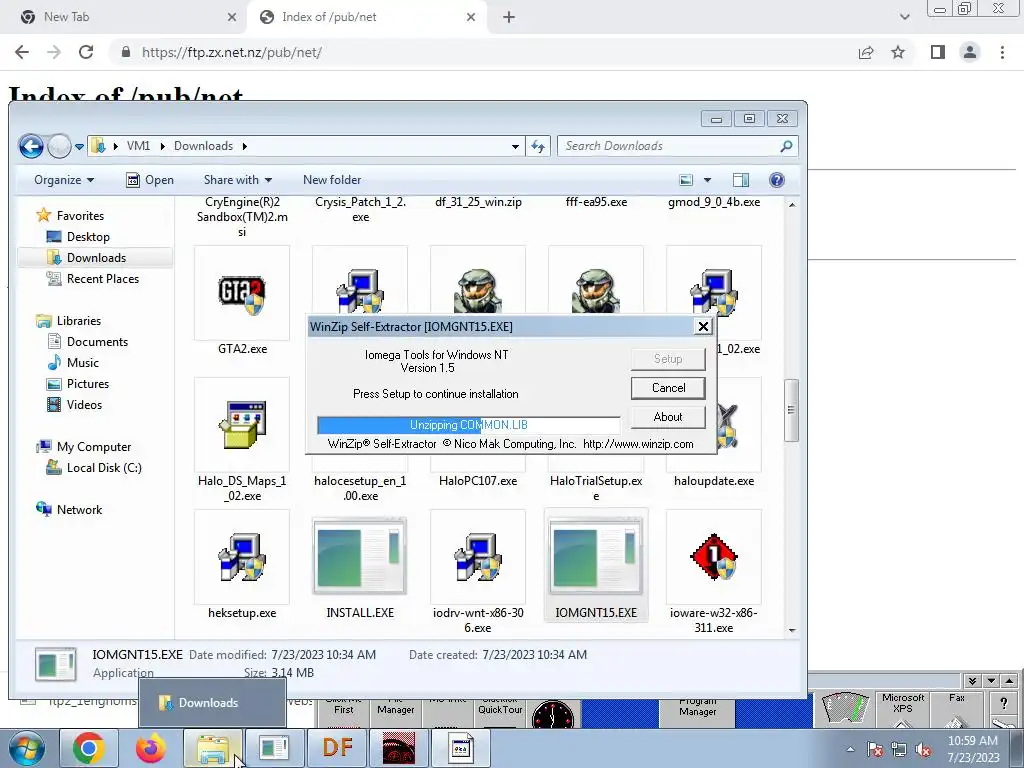Click the search magnifier in Search Downloads
The width and height of the screenshot is (1024, 768).
(x=786, y=146)
